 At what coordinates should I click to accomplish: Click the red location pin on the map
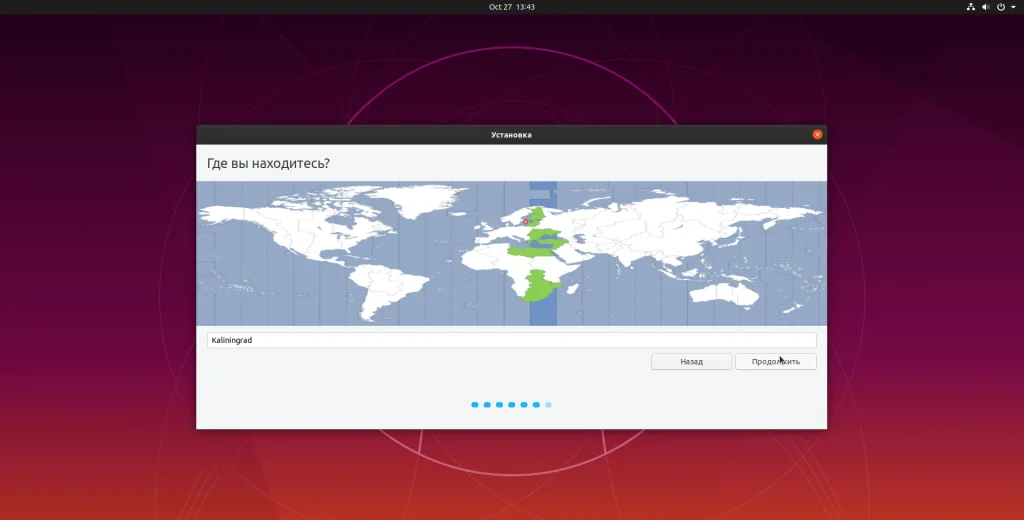point(525,222)
